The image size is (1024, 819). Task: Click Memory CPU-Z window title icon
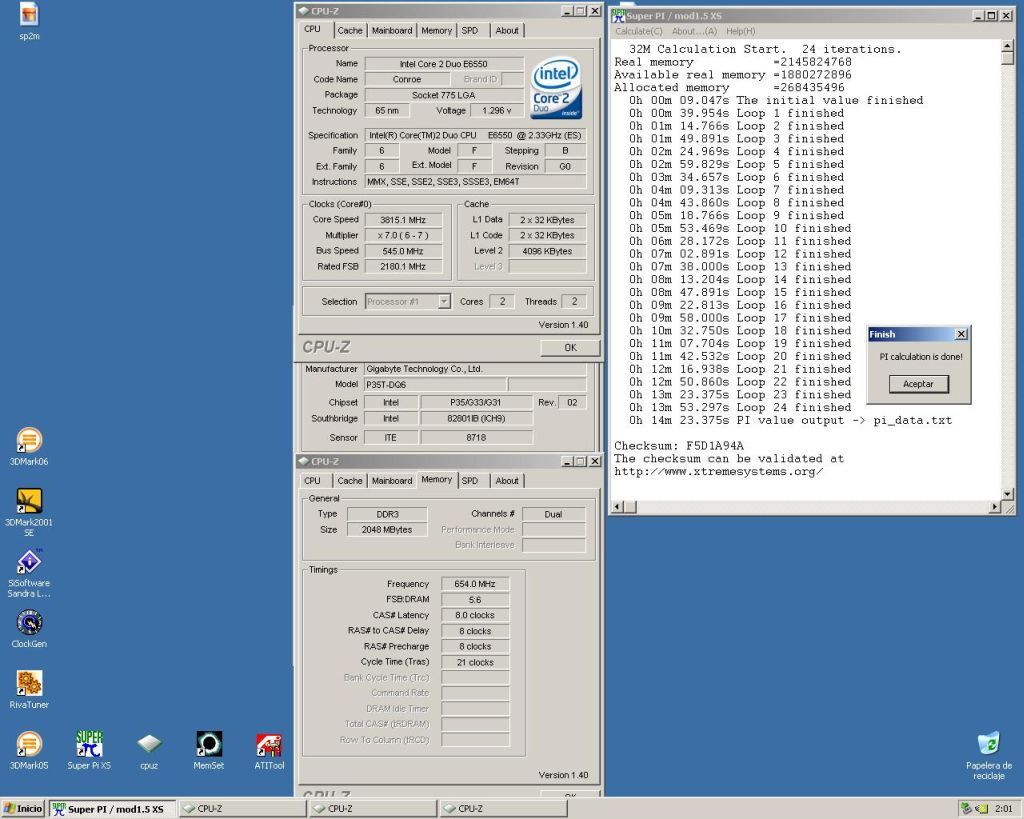tap(304, 461)
